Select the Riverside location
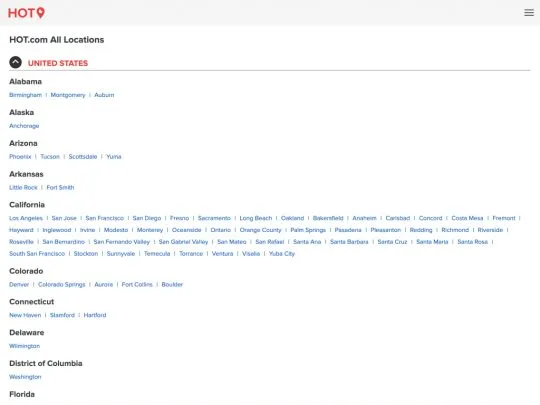The height and width of the screenshot is (405, 540). 490,230
